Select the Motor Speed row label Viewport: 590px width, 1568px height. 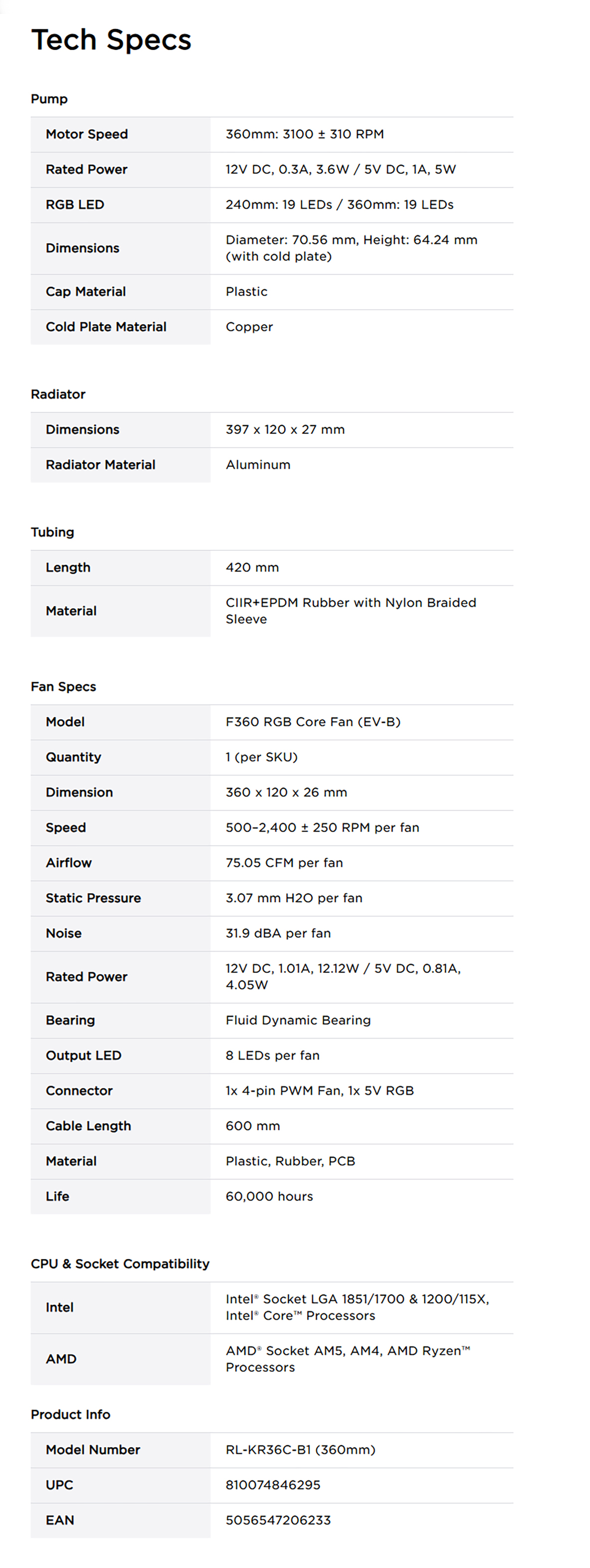[87, 134]
